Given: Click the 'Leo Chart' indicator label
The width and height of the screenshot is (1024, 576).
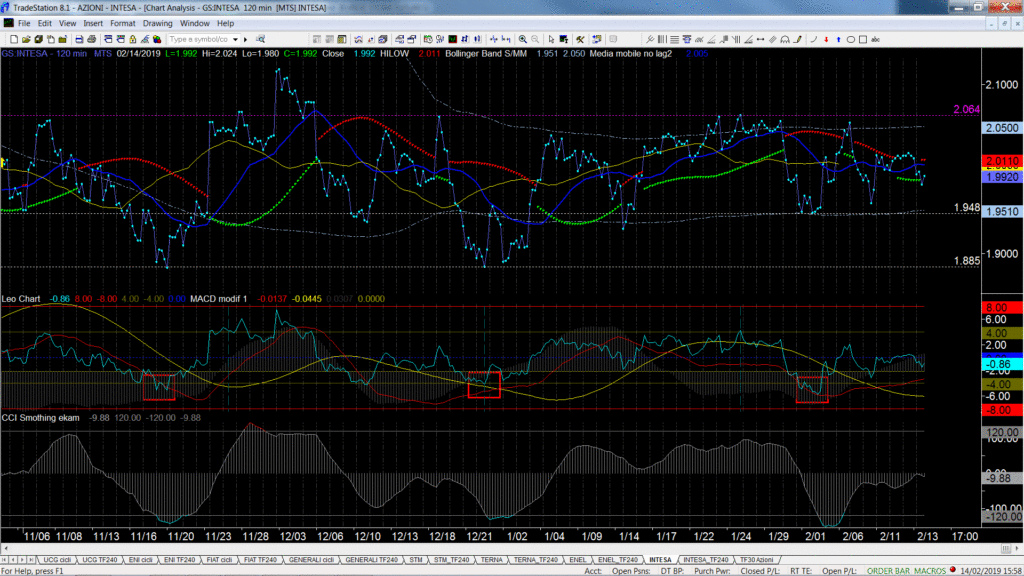Looking at the screenshot, I should (x=21, y=298).
